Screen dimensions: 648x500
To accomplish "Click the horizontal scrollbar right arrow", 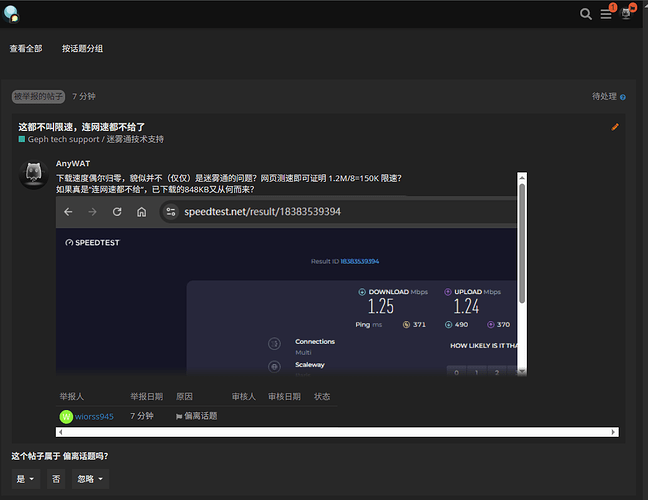I will 613,432.
